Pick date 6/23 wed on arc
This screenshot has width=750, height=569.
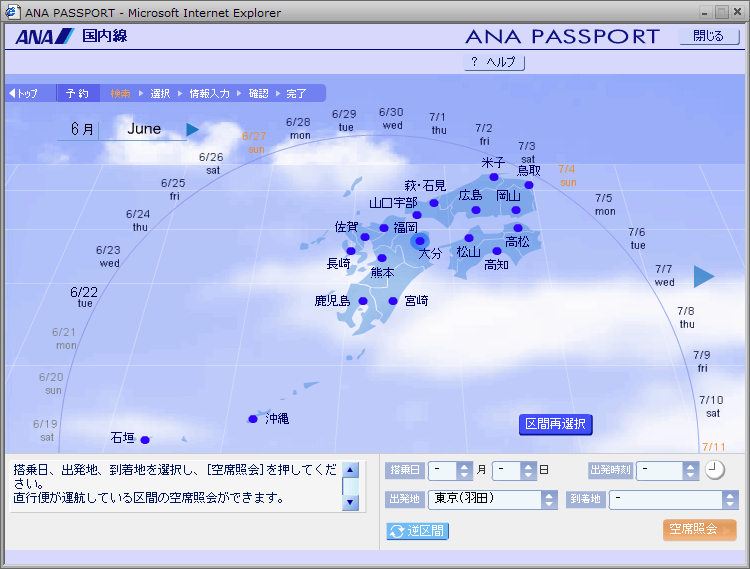(109, 256)
